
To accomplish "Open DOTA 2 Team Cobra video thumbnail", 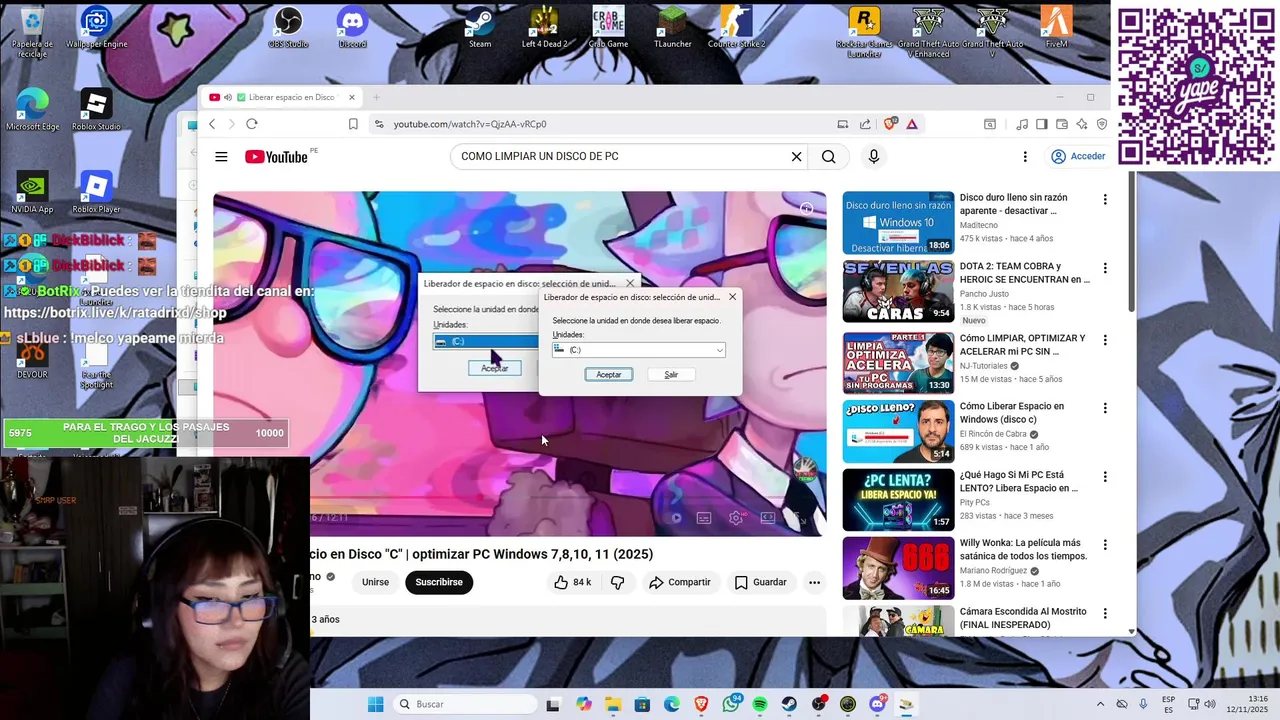I will coord(898,291).
